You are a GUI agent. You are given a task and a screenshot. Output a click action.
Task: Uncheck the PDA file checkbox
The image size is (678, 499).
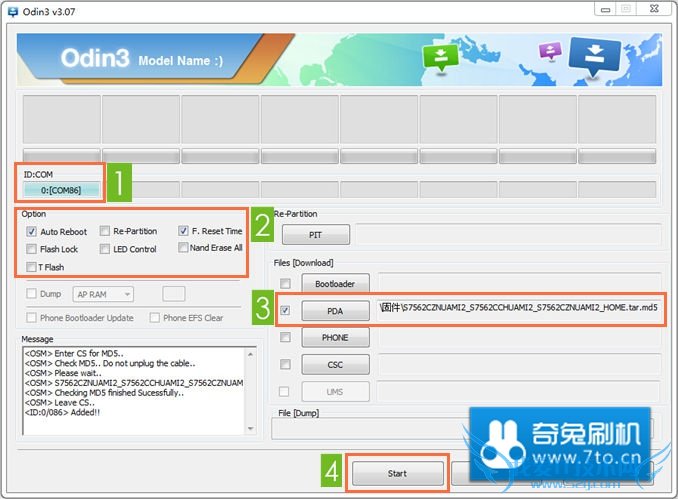pyautogui.click(x=285, y=310)
